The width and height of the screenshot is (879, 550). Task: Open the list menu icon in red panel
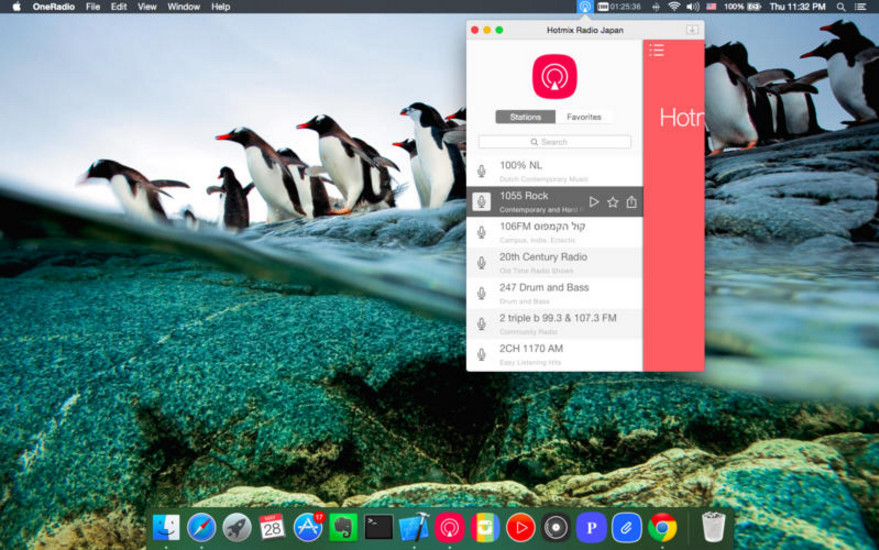[656, 50]
